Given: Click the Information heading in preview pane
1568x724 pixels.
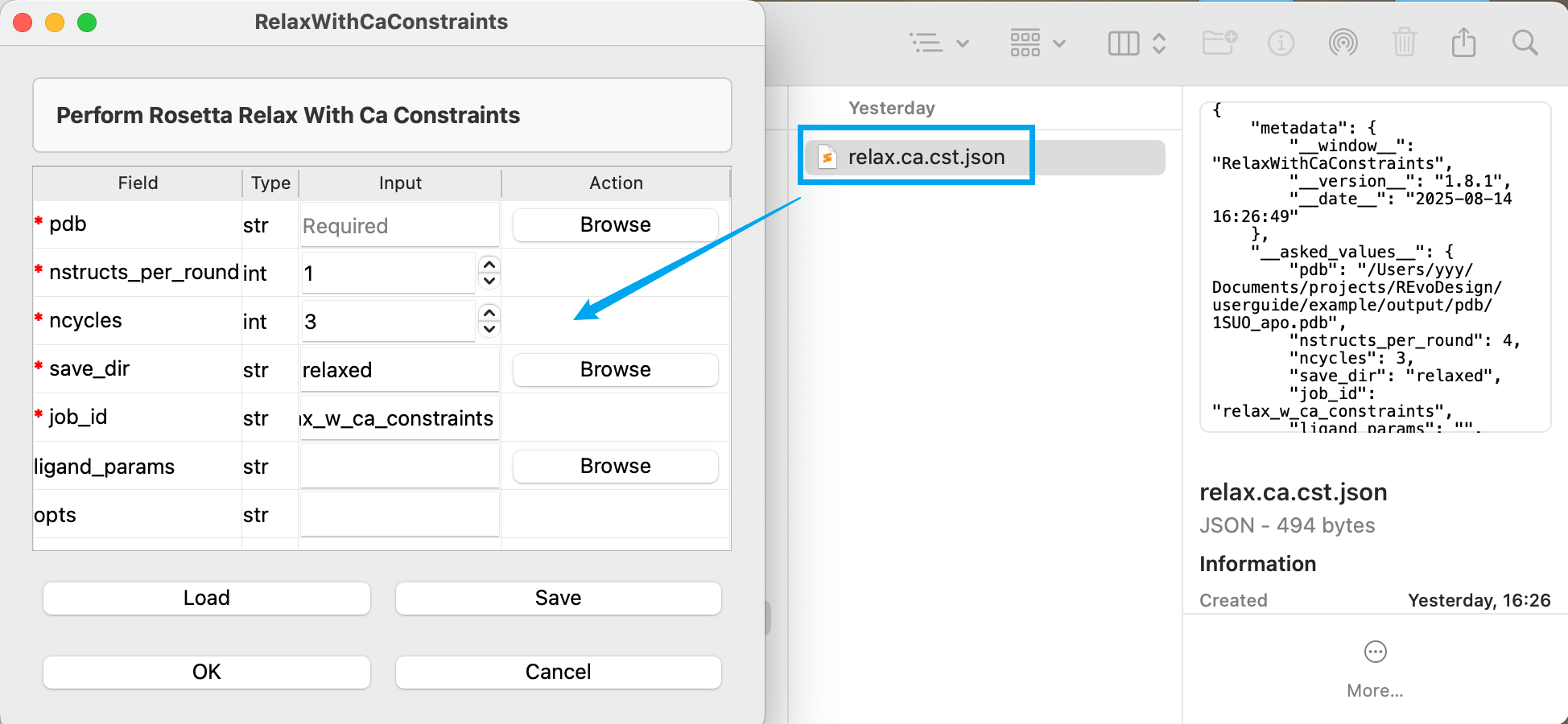Looking at the screenshot, I should pyautogui.click(x=1258, y=564).
